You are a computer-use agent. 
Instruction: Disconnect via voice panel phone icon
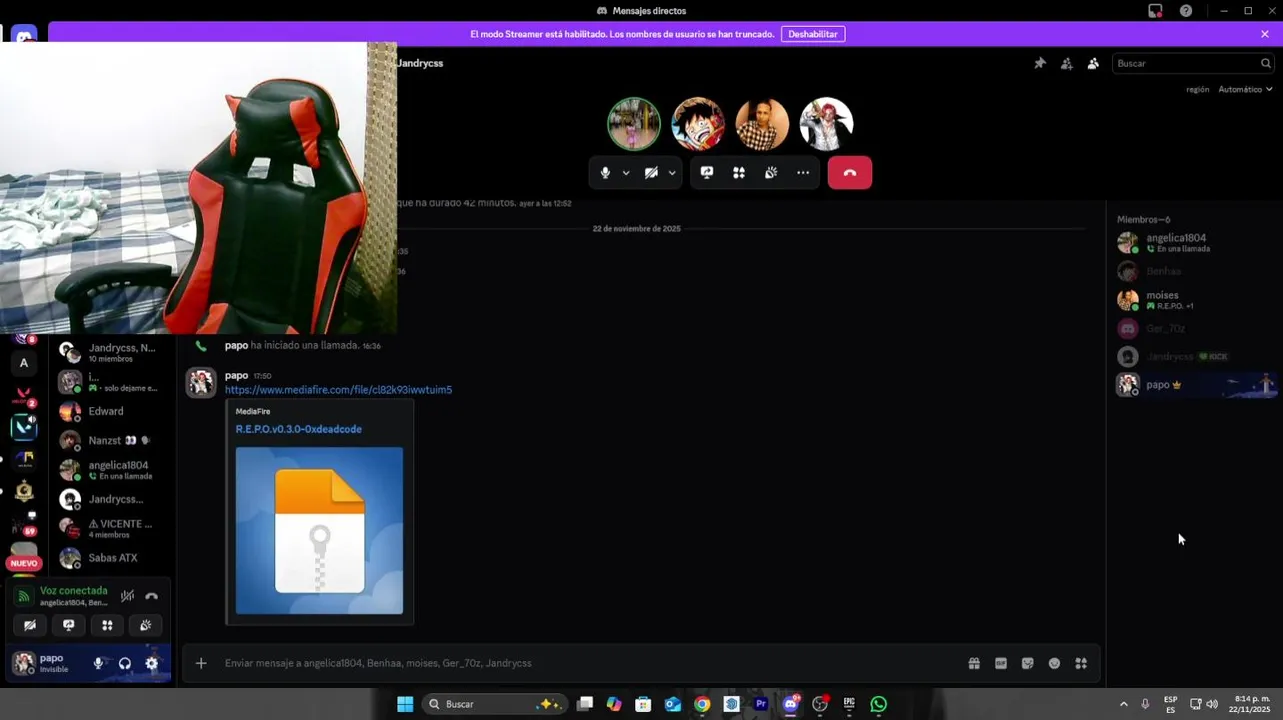[152, 596]
